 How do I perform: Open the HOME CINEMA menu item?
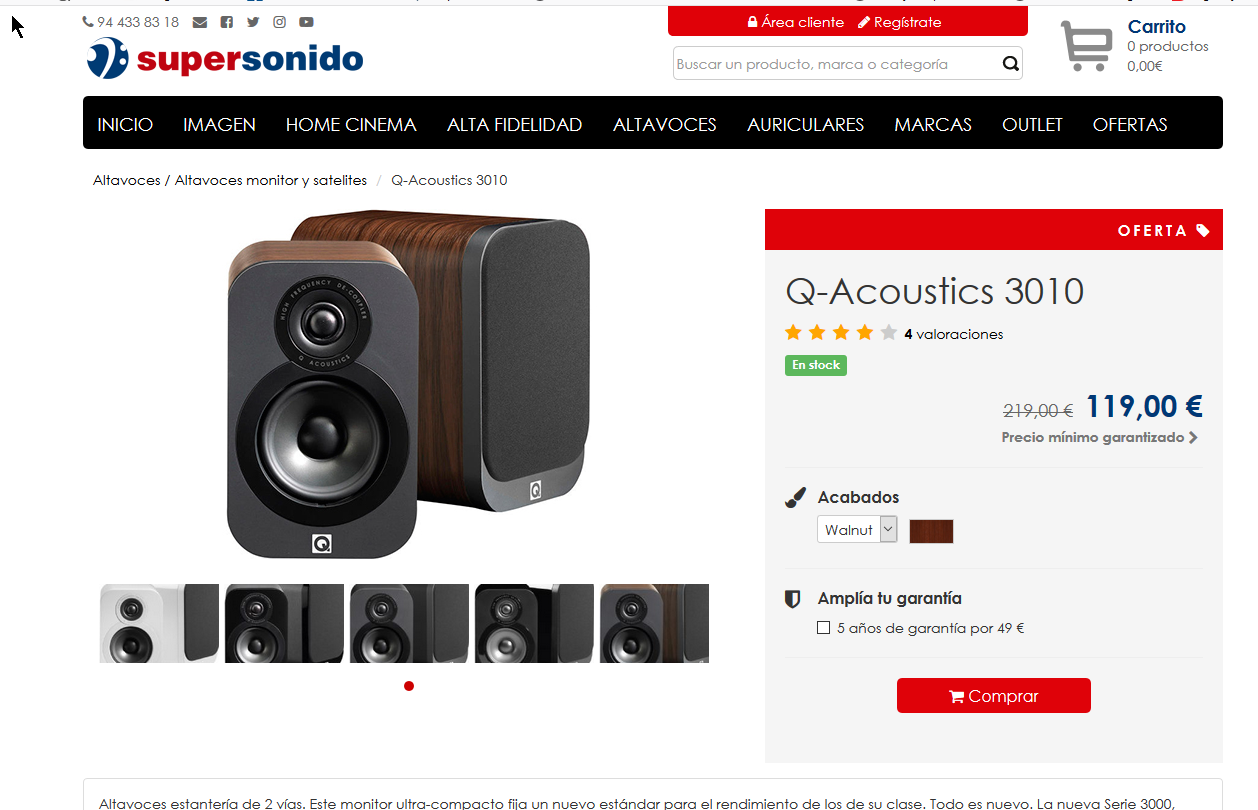tap(351, 125)
